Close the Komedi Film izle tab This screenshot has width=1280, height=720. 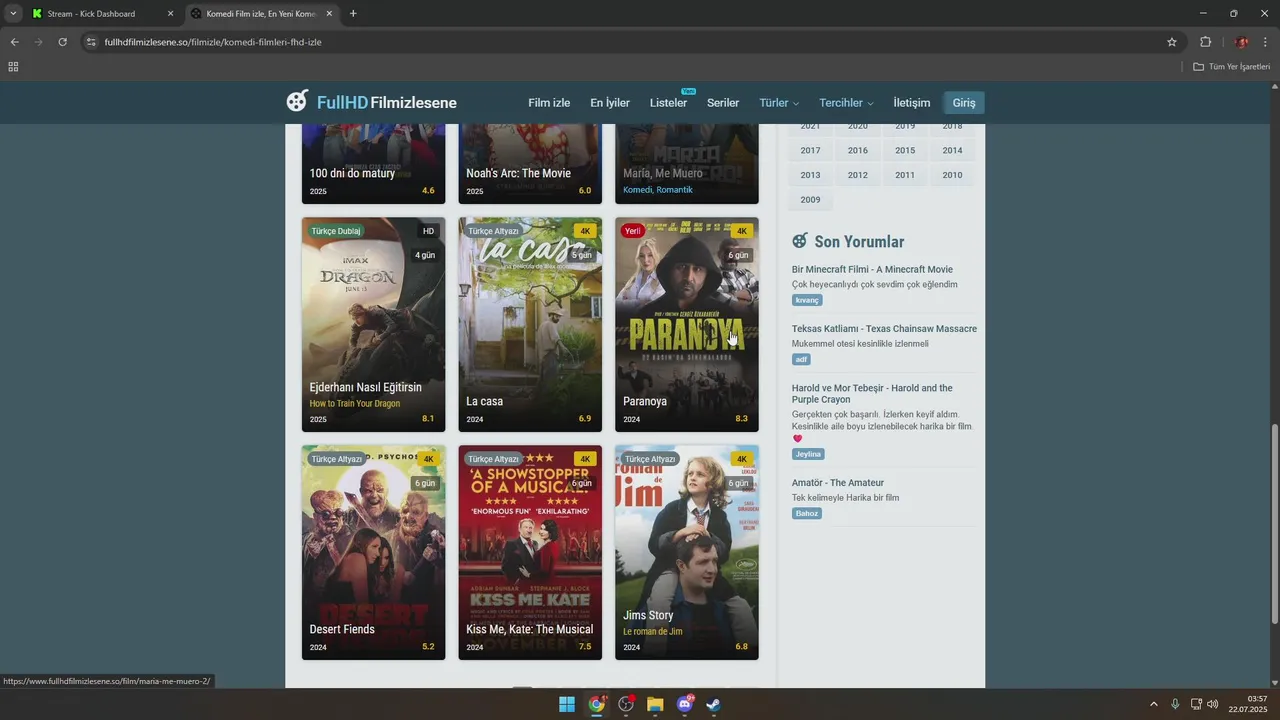(x=329, y=14)
